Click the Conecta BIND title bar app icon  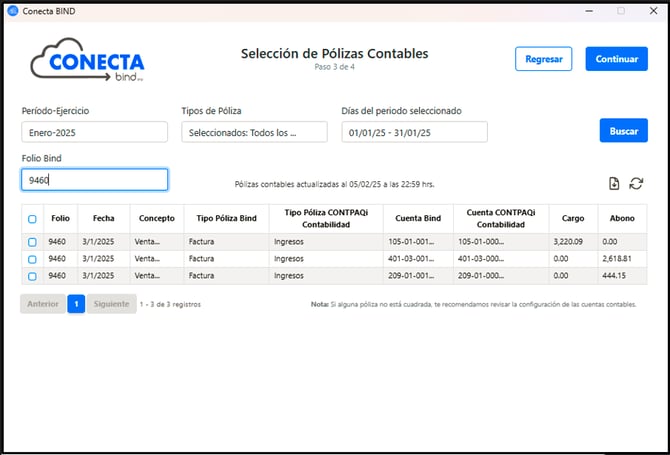tap(13, 10)
